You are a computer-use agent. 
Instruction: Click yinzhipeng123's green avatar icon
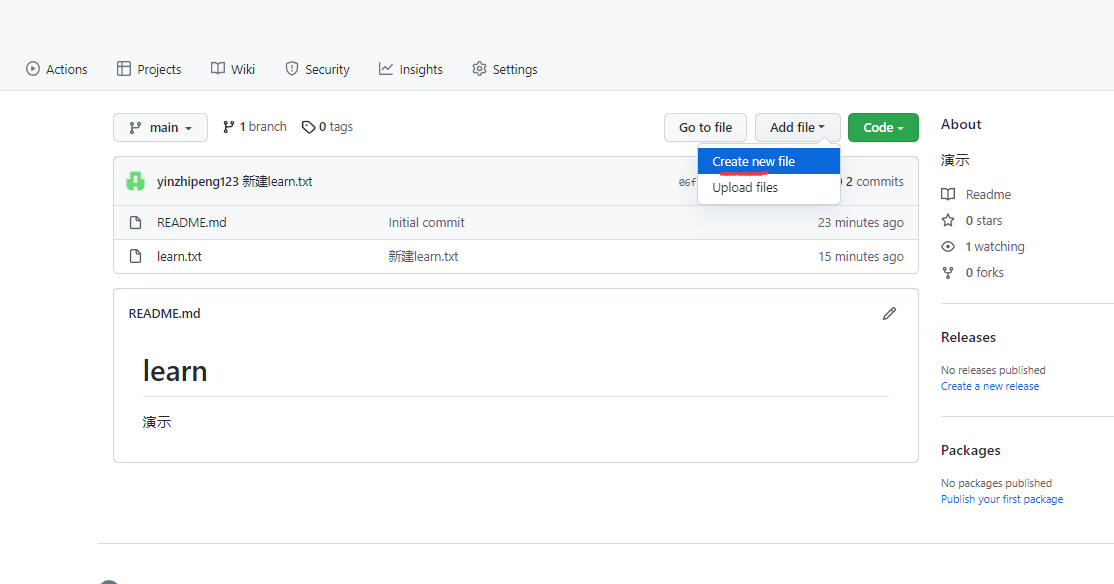(x=135, y=181)
